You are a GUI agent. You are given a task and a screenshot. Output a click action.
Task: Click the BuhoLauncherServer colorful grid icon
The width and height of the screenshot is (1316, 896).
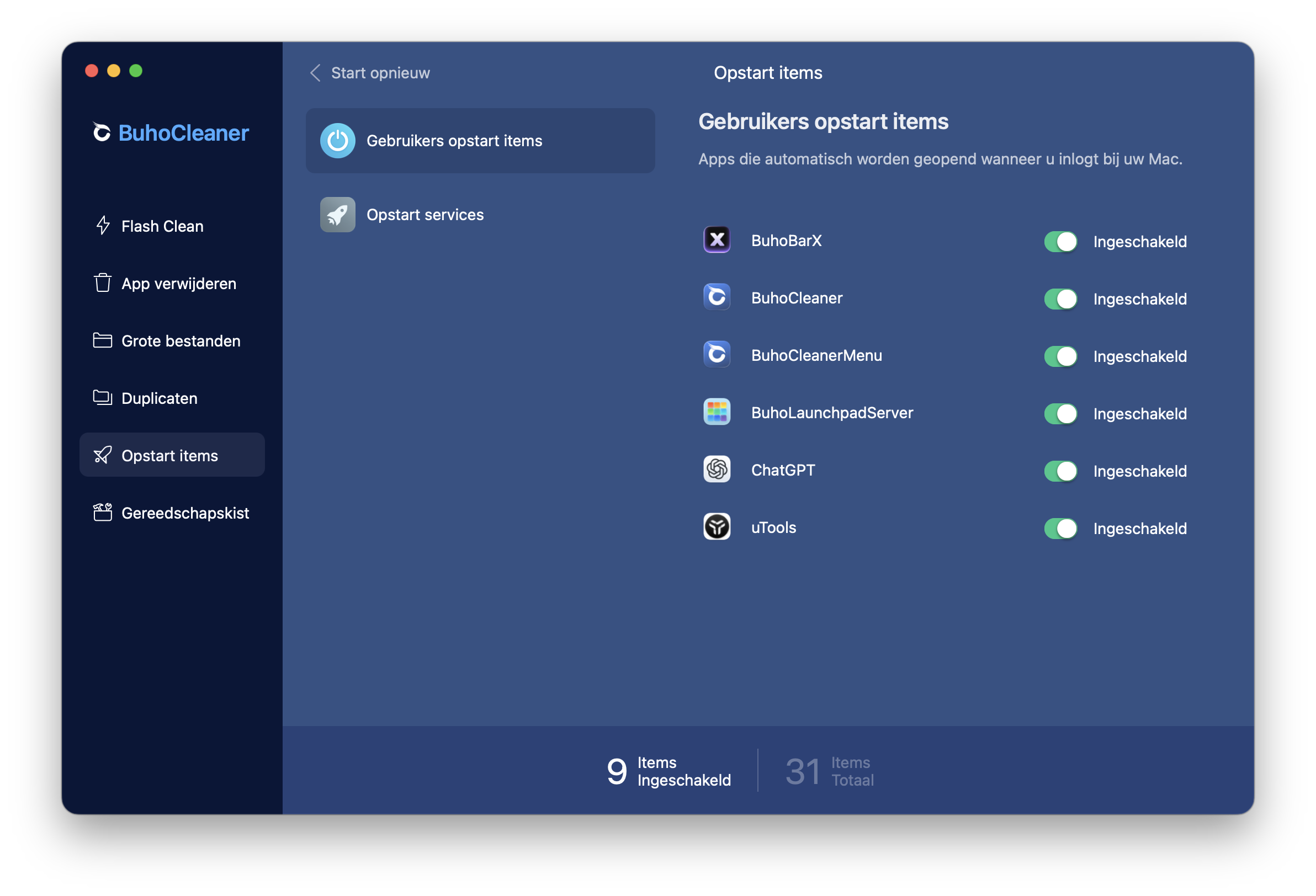point(717,412)
